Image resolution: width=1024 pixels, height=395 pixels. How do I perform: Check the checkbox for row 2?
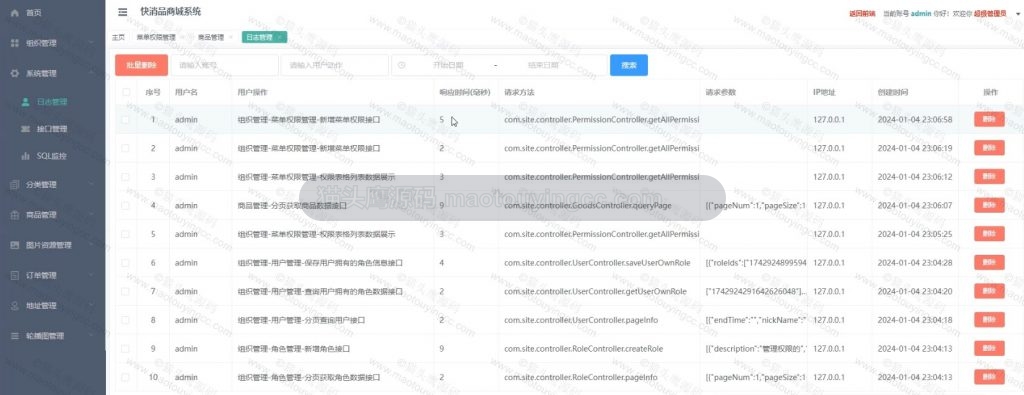pyautogui.click(x=125, y=148)
